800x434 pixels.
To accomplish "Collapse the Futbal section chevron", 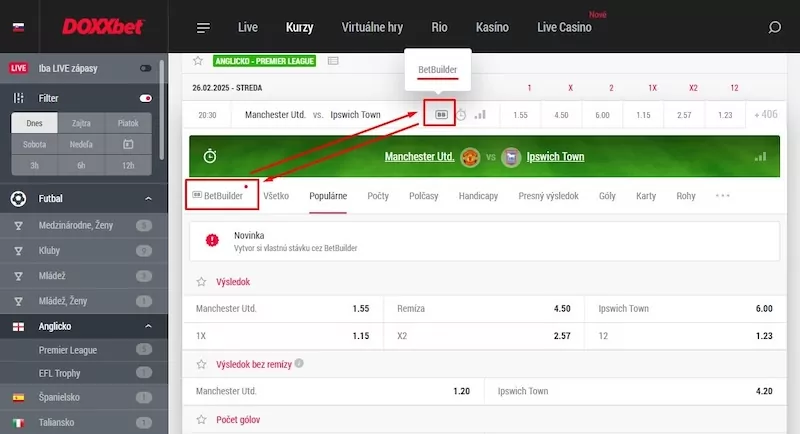I will [148, 198].
